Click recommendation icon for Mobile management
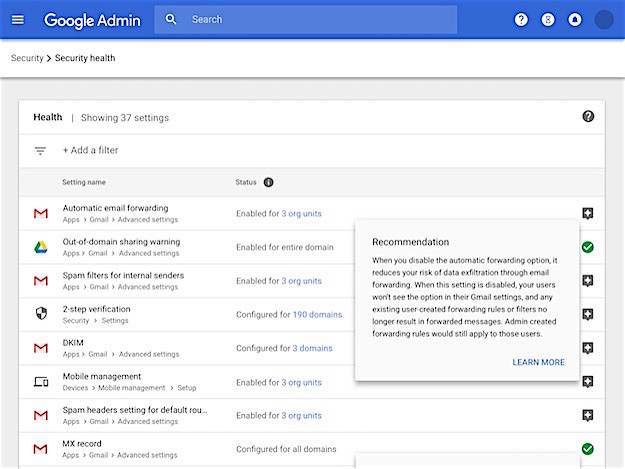Image resolution: width=625 pixels, height=469 pixels. [588, 382]
